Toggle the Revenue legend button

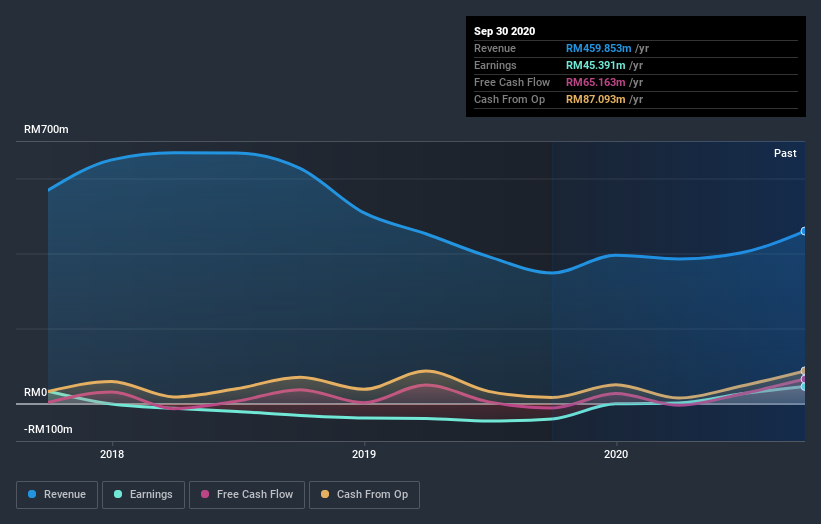57,495
